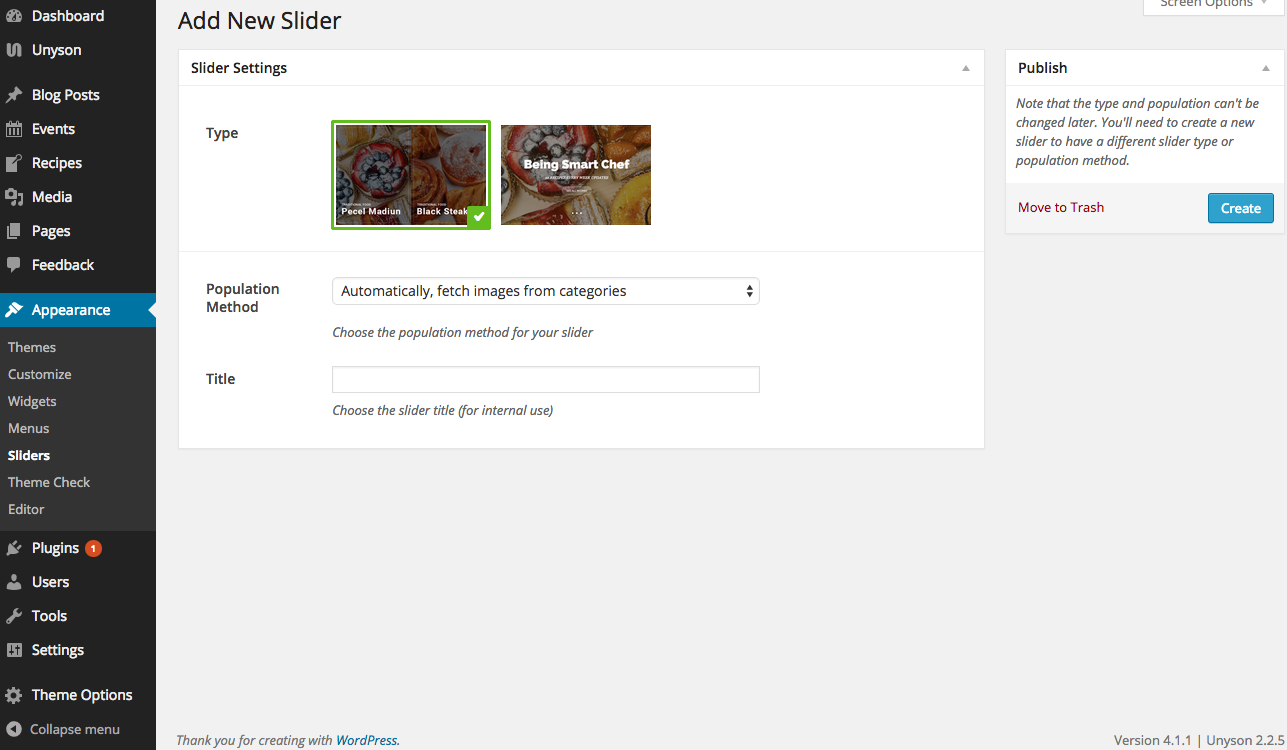Select the Pecel Madiun slider type
The image size is (1287, 750).
410,175
